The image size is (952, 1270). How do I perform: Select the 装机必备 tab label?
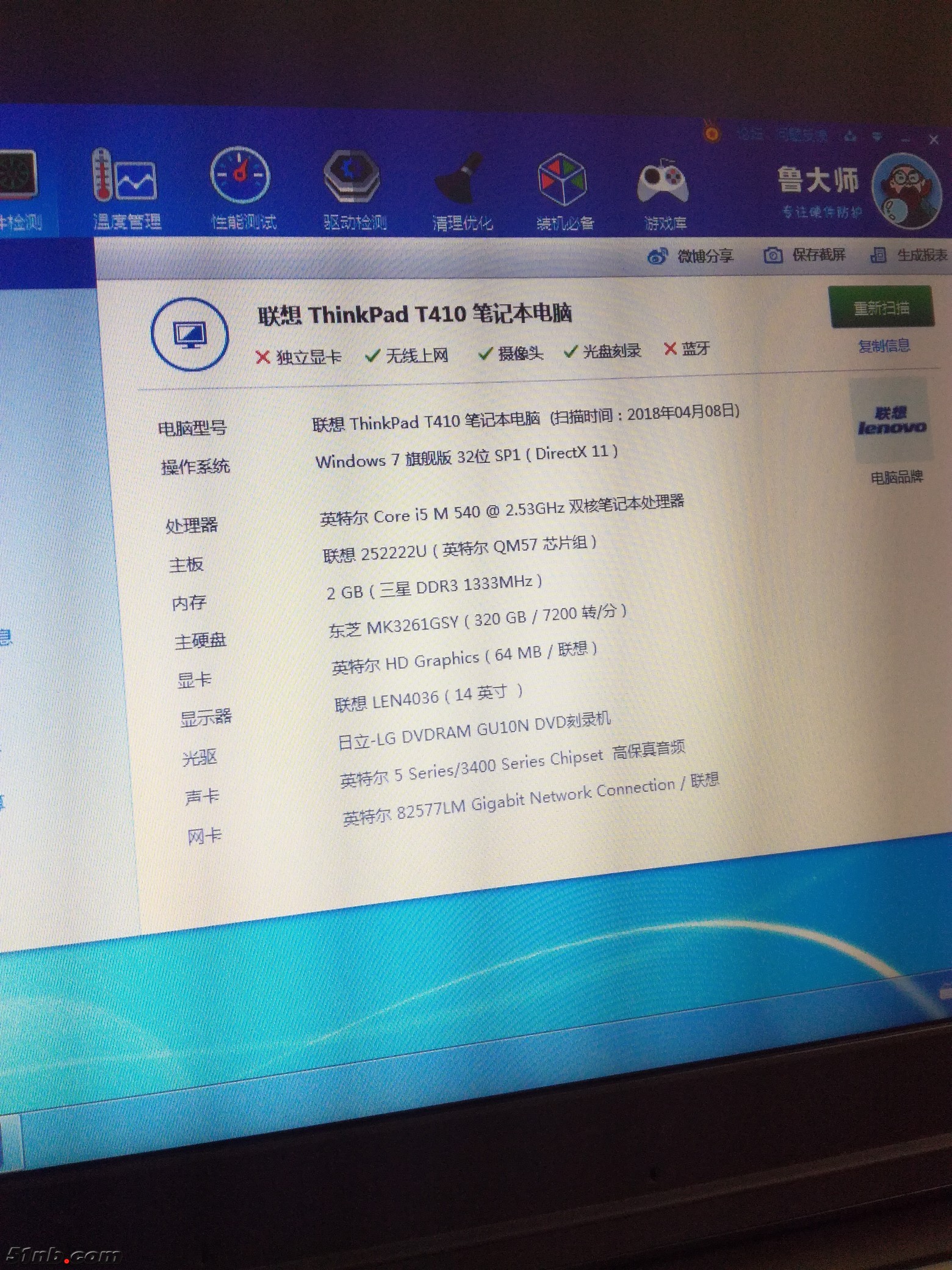coord(565,223)
